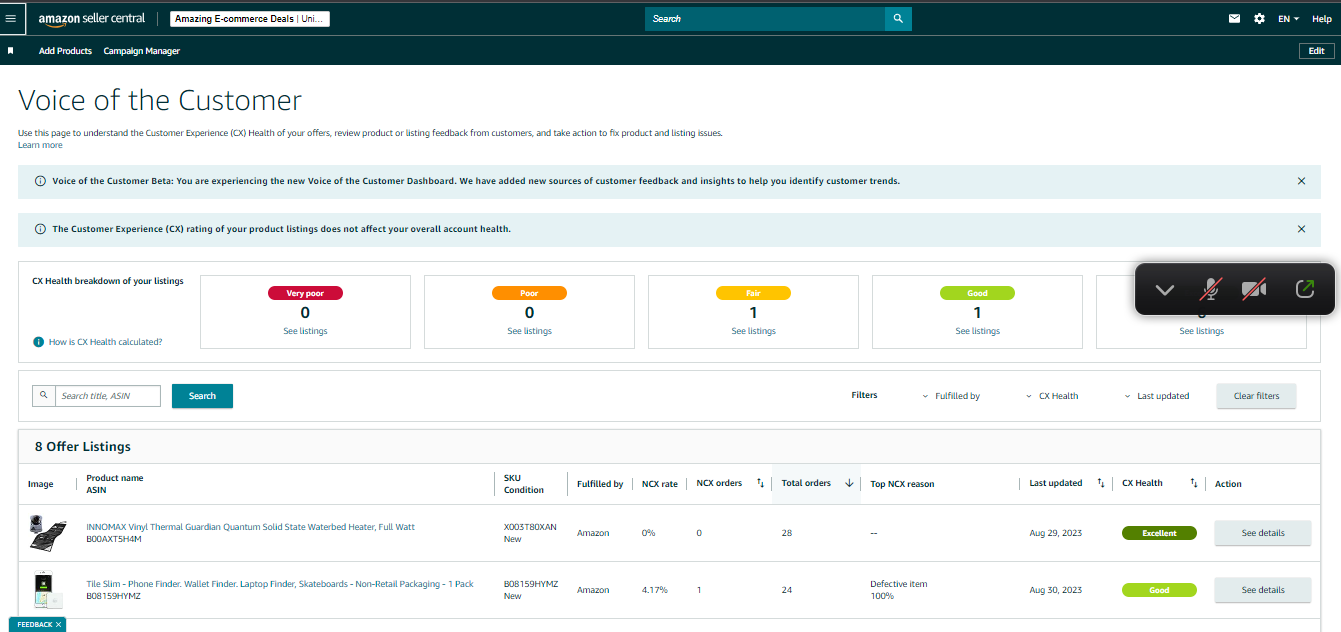Open the EN language dropdown

pyautogui.click(x=1288, y=19)
